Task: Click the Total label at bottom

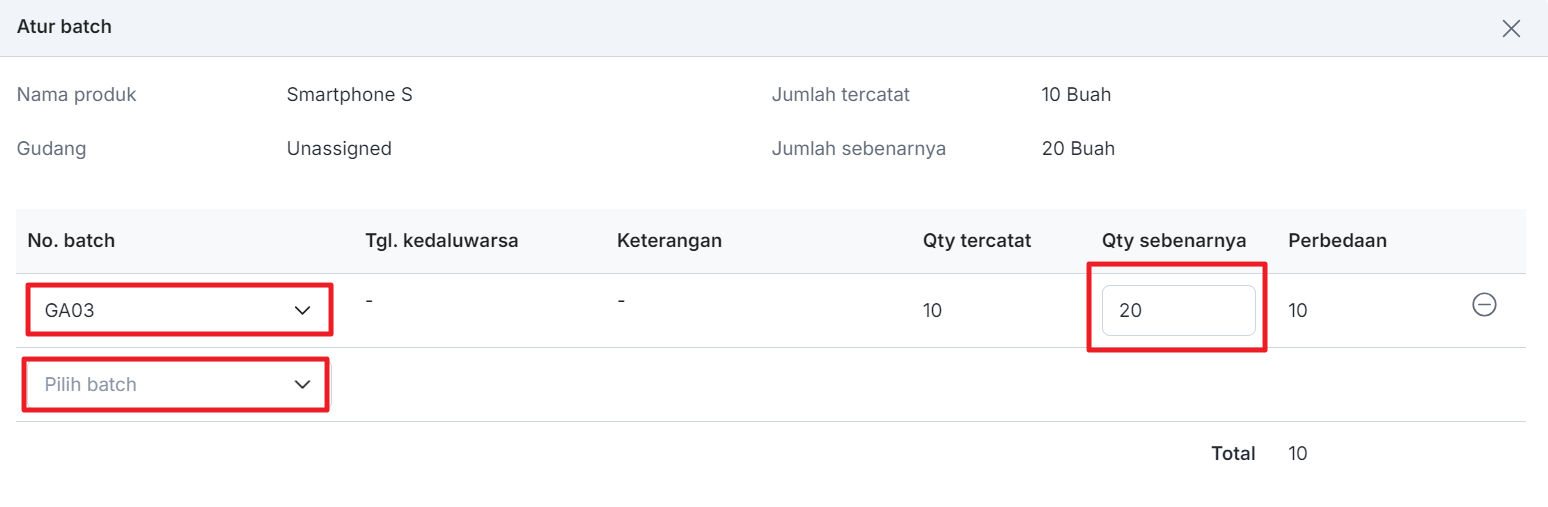Action: pyautogui.click(x=1233, y=454)
